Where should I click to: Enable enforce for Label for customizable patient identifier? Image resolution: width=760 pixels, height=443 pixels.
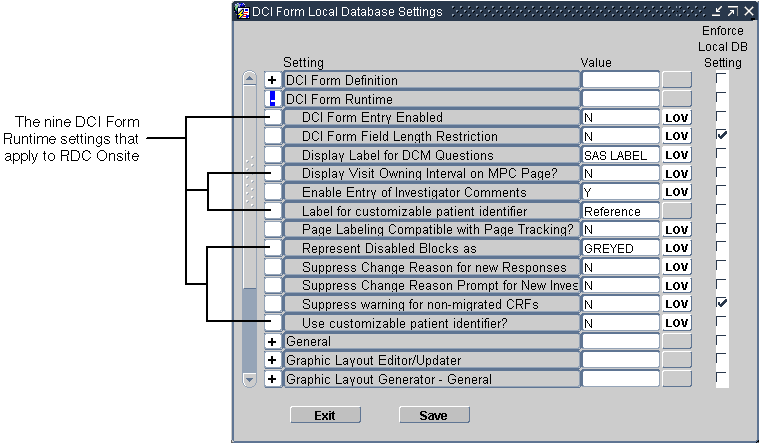(721, 209)
